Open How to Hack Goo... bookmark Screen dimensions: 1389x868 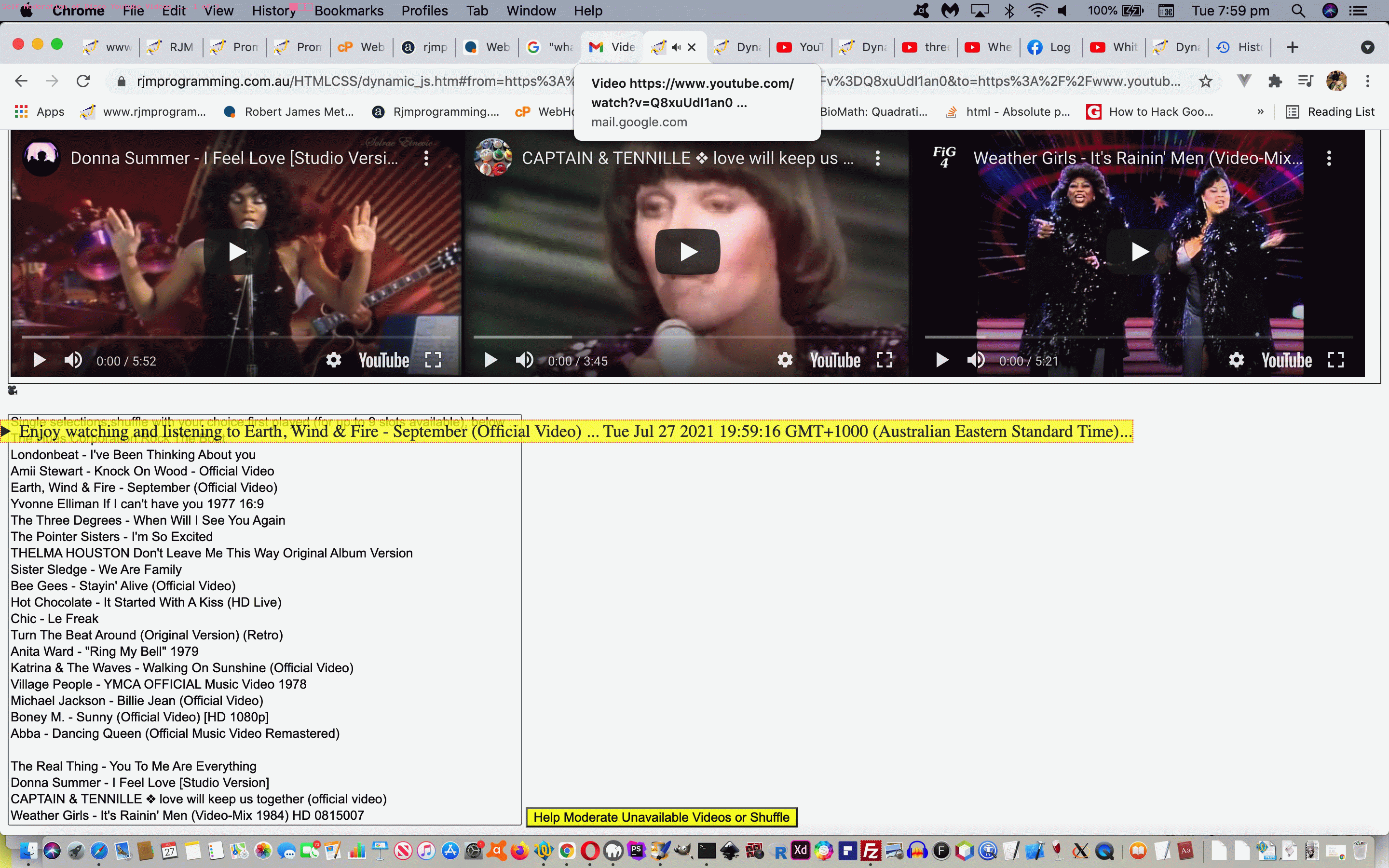coord(1150,112)
